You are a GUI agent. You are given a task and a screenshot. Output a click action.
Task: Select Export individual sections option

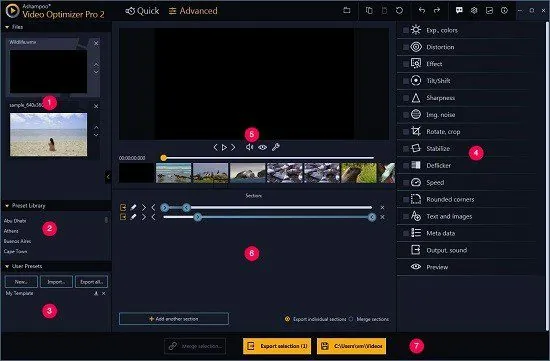click(287, 319)
